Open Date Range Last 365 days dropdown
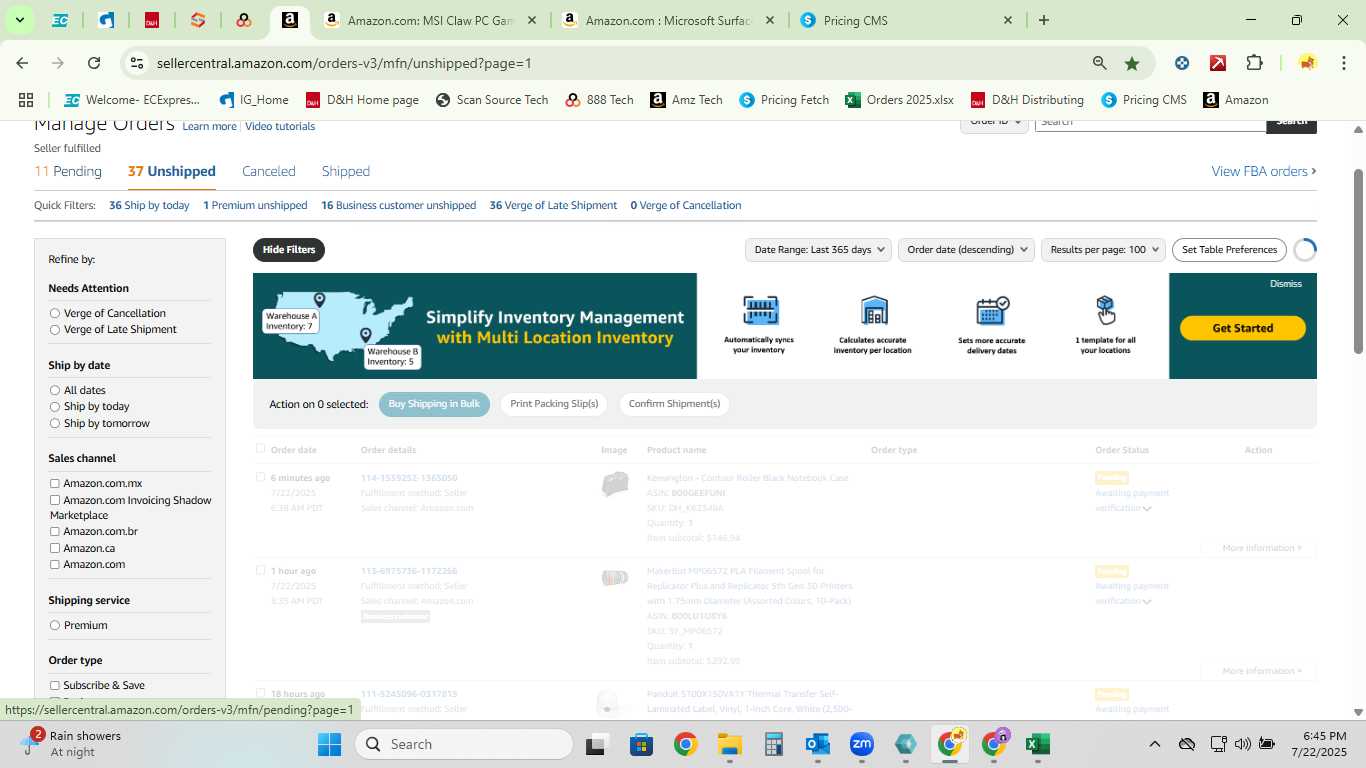This screenshot has width=1366, height=768. click(x=818, y=250)
